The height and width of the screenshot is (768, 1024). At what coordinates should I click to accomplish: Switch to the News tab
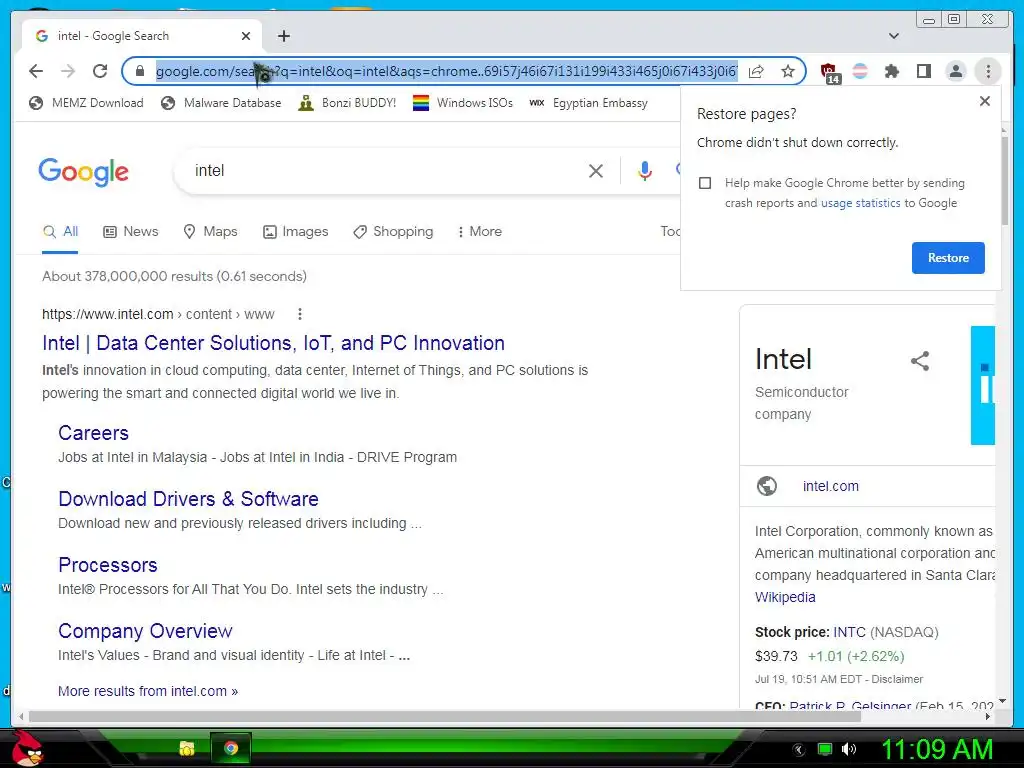131,232
